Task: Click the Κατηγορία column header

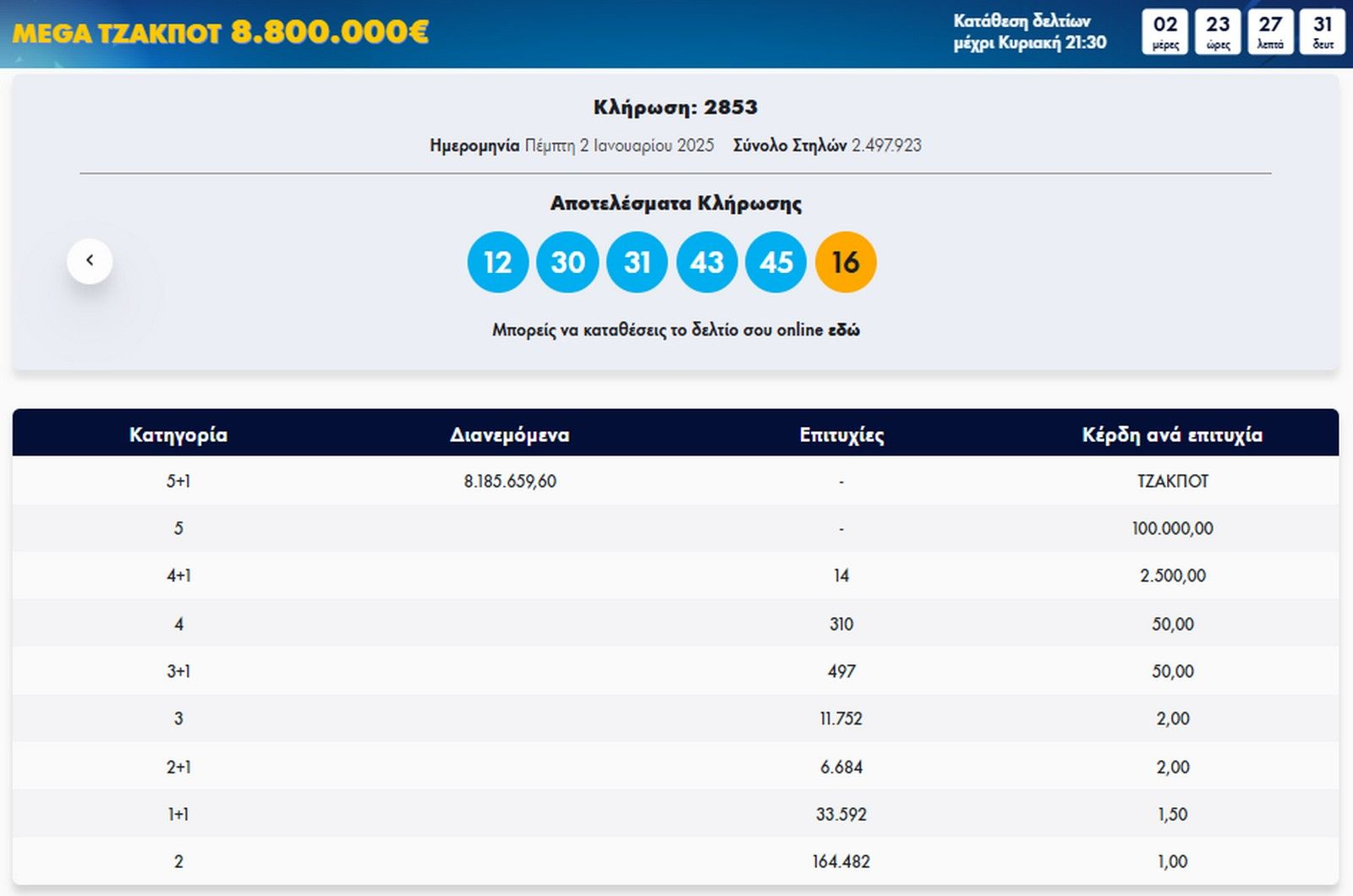Action: point(178,434)
